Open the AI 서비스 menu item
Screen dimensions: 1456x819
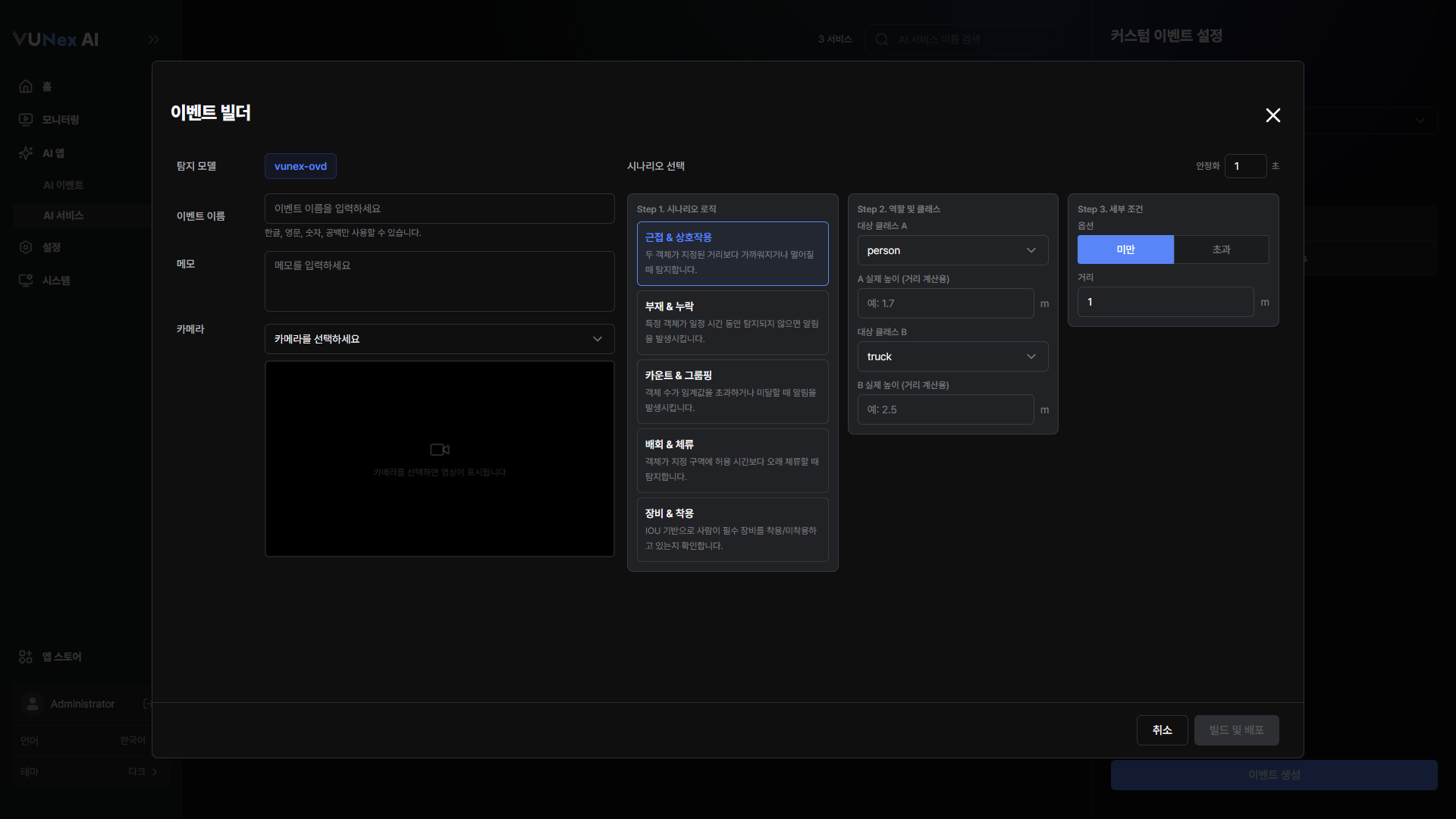[x=64, y=215]
